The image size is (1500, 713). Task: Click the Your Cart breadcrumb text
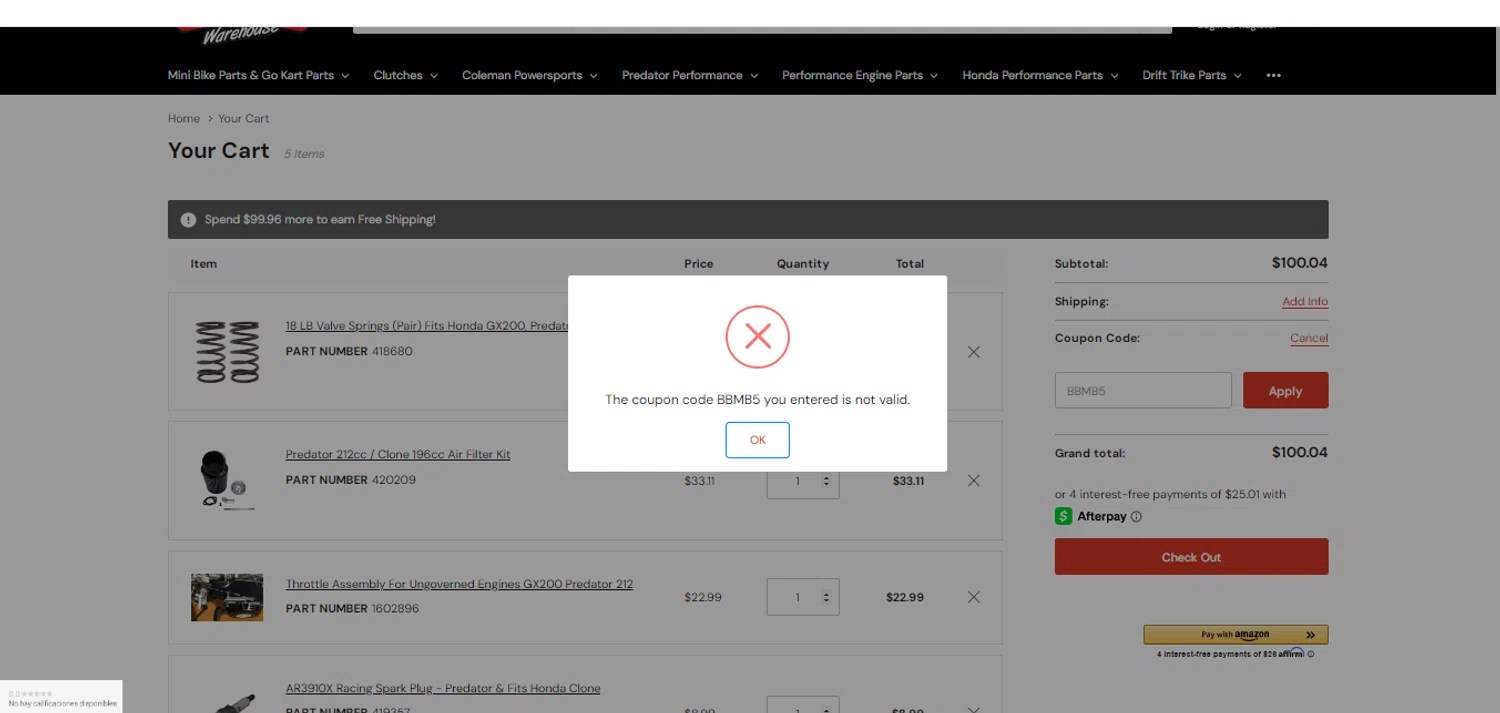coord(244,118)
